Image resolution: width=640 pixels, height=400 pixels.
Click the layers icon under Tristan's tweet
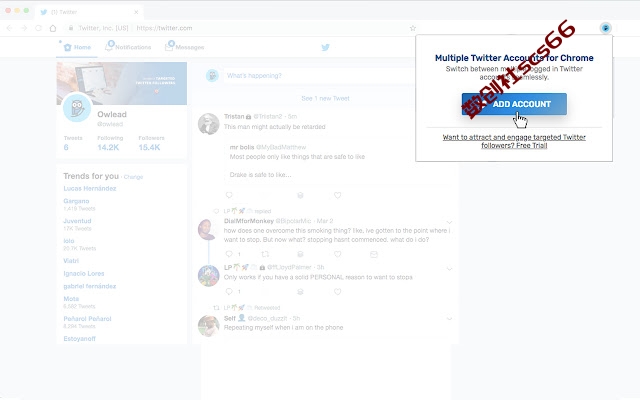pyautogui.click(x=300, y=195)
